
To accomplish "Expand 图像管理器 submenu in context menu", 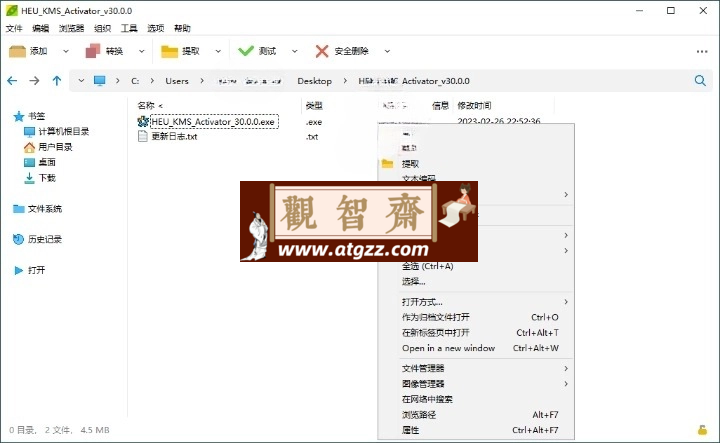I will point(476,384).
